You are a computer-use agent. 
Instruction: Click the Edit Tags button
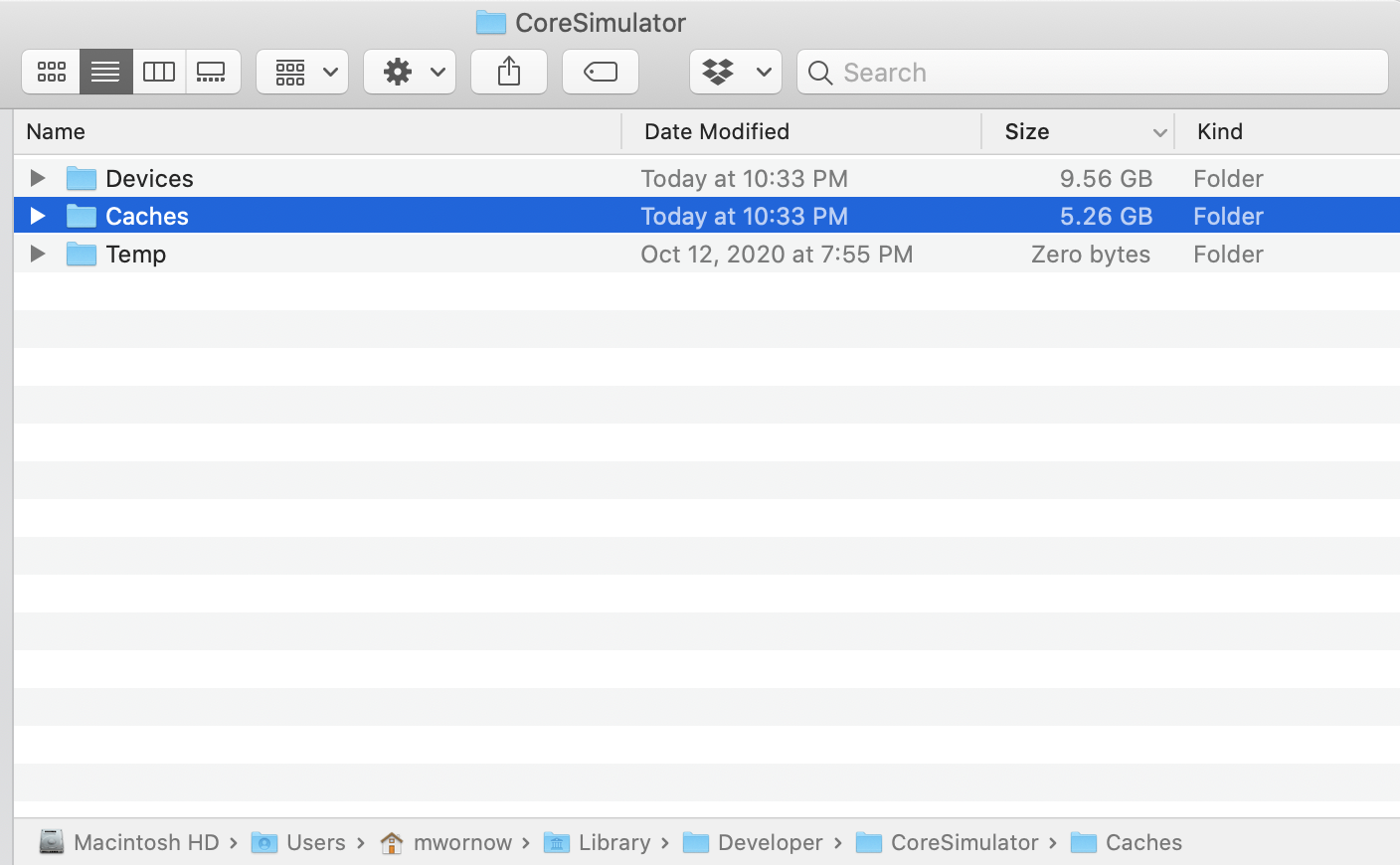click(x=601, y=72)
